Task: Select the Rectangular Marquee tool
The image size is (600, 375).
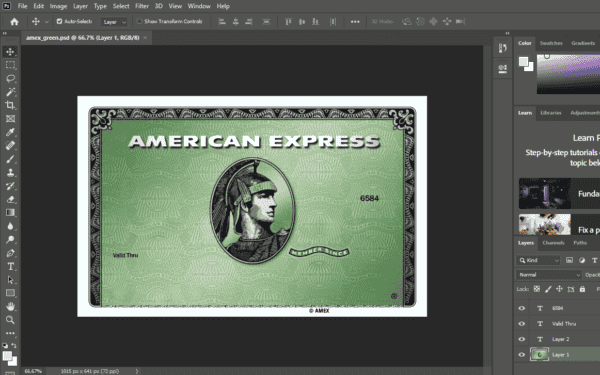Action: click(10, 65)
